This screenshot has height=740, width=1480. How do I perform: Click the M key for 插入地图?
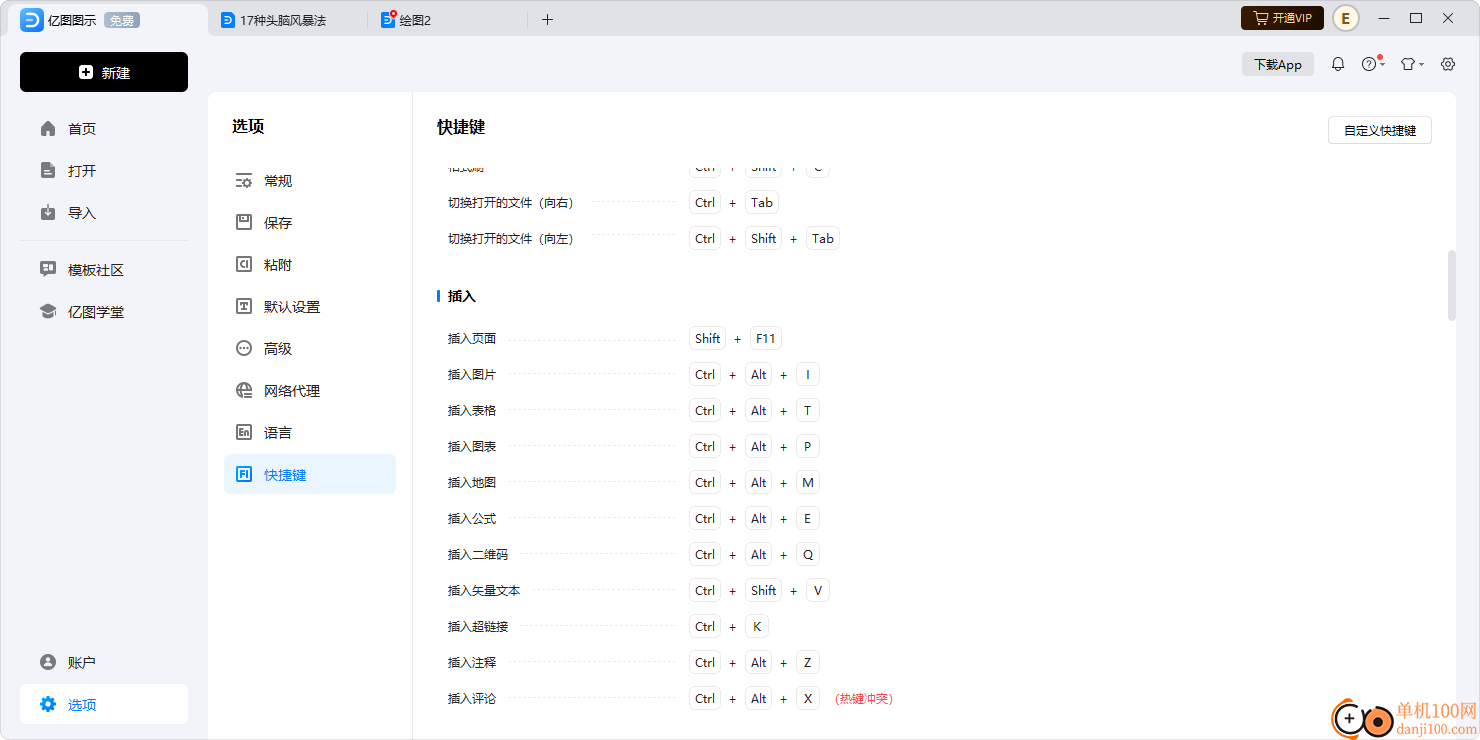tap(808, 483)
